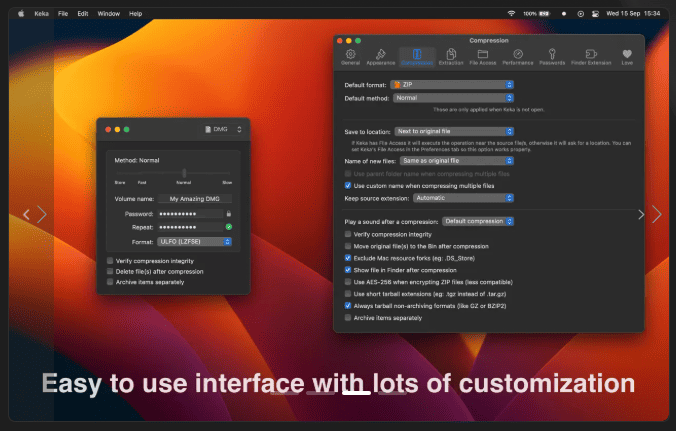Go to previous slide with left arrow
This screenshot has height=431, width=676.
(27, 214)
